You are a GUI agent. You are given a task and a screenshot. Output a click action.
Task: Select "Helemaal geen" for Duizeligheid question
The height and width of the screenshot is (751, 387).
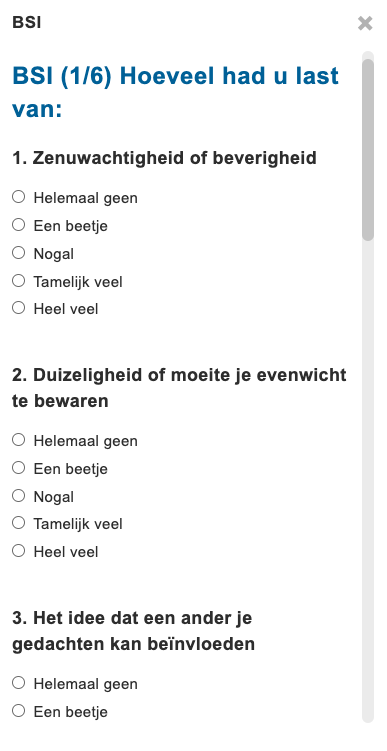point(19,440)
